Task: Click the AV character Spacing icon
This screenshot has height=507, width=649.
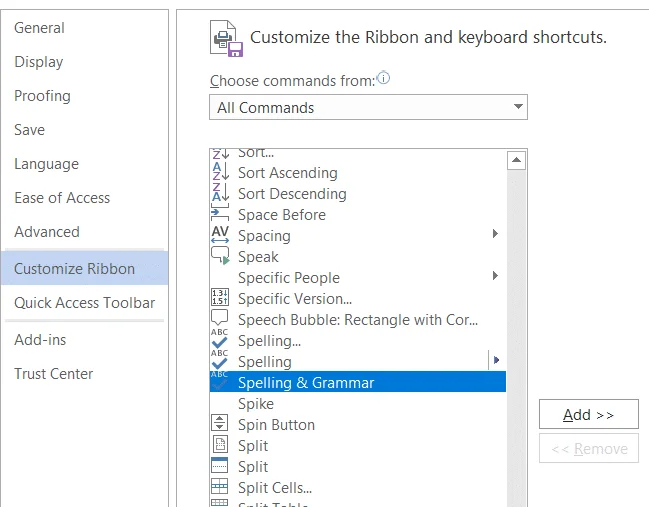Action: point(220,235)
